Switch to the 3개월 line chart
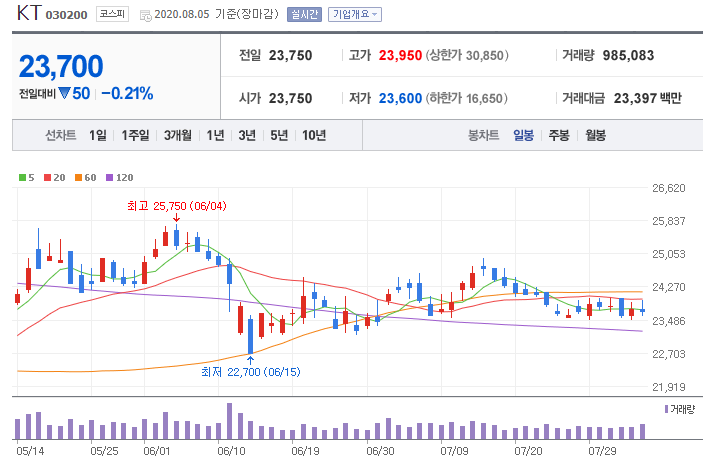The height and width of the screenshot is (466, 703). [x=177, y=135]
